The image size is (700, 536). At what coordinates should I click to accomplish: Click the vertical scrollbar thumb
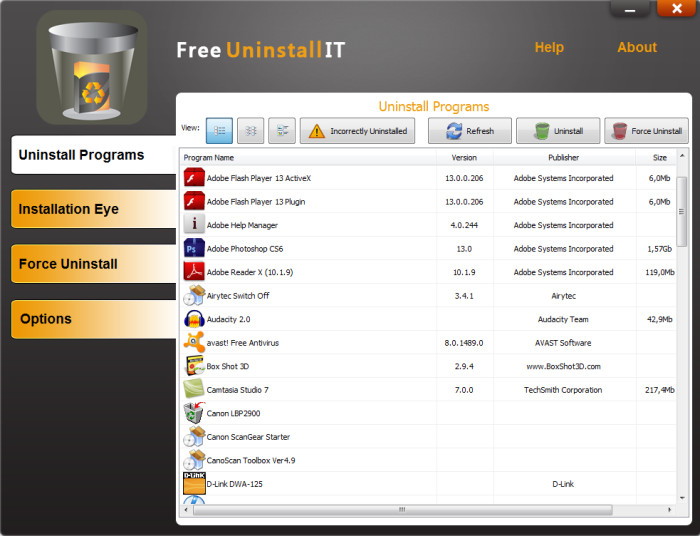click(x=682, y=212)
